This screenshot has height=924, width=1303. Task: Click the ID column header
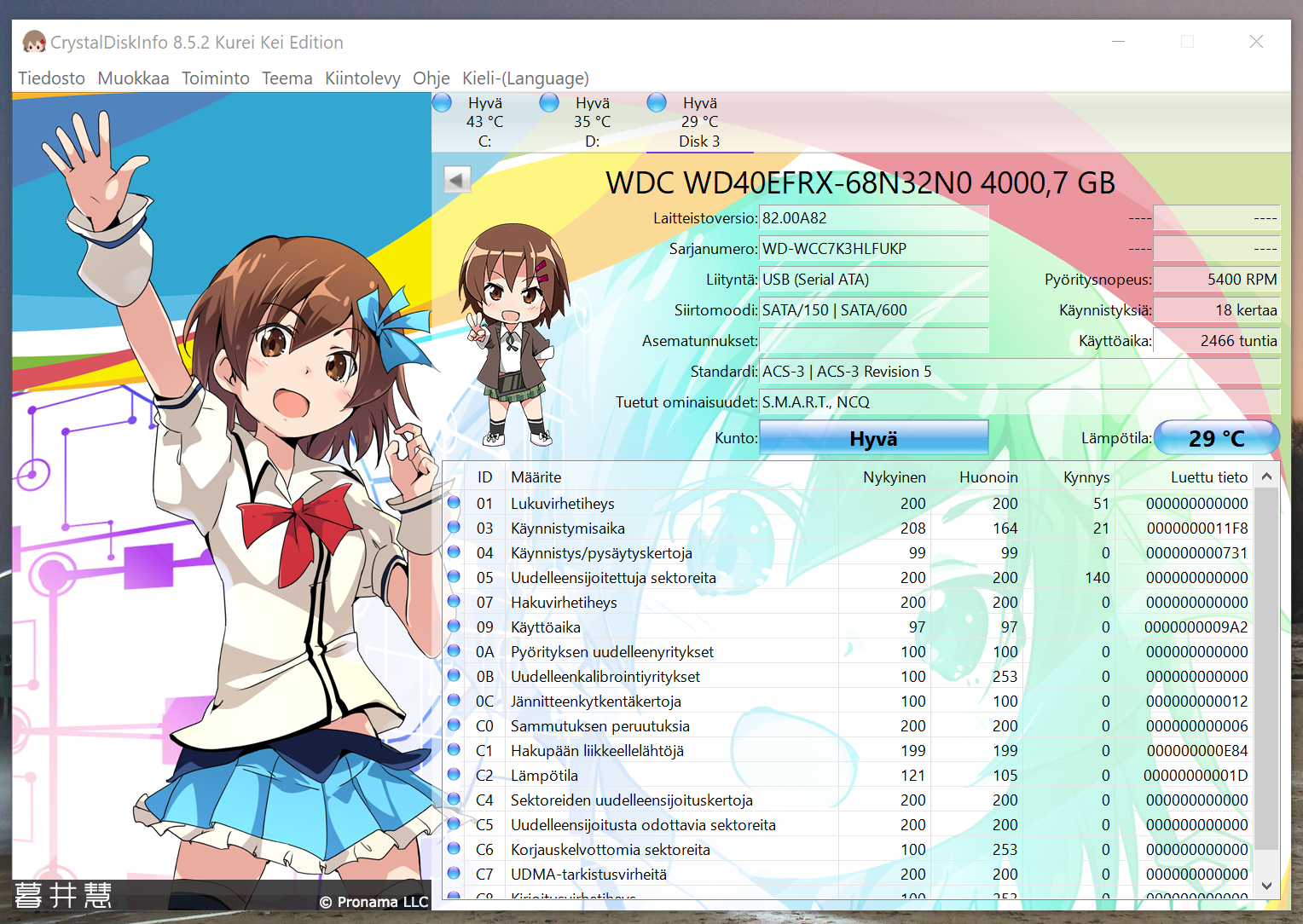point(485,477)
